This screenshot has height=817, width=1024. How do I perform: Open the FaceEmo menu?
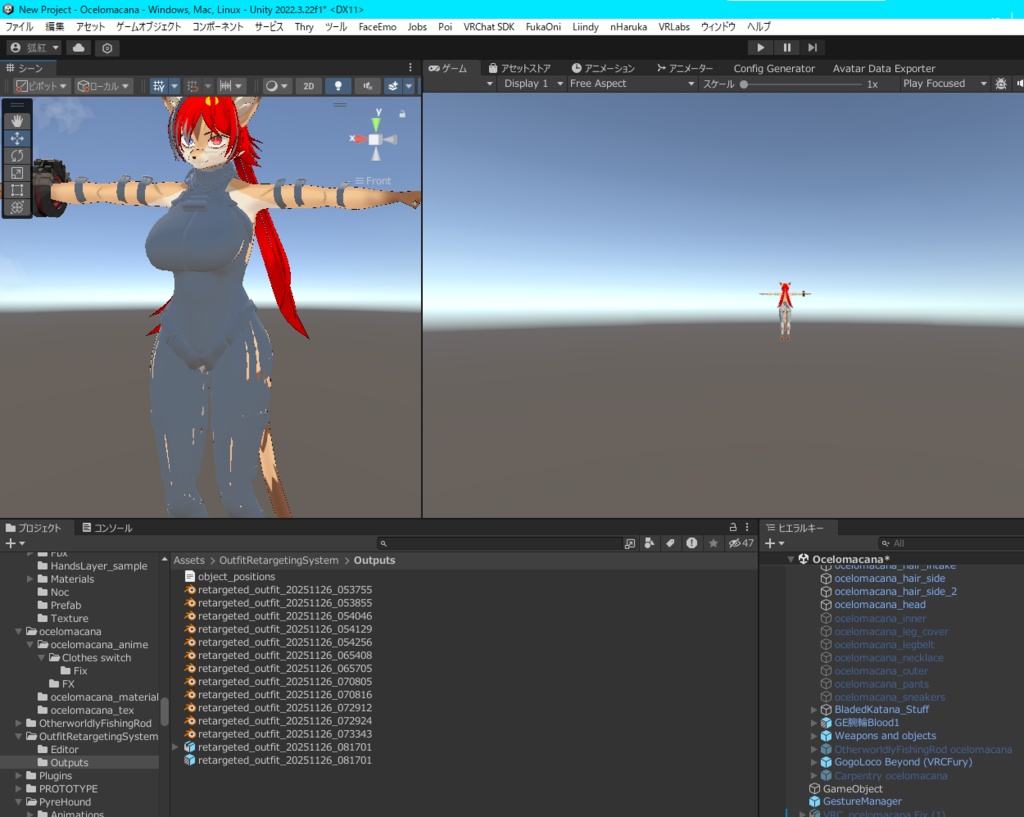[377, 27]
